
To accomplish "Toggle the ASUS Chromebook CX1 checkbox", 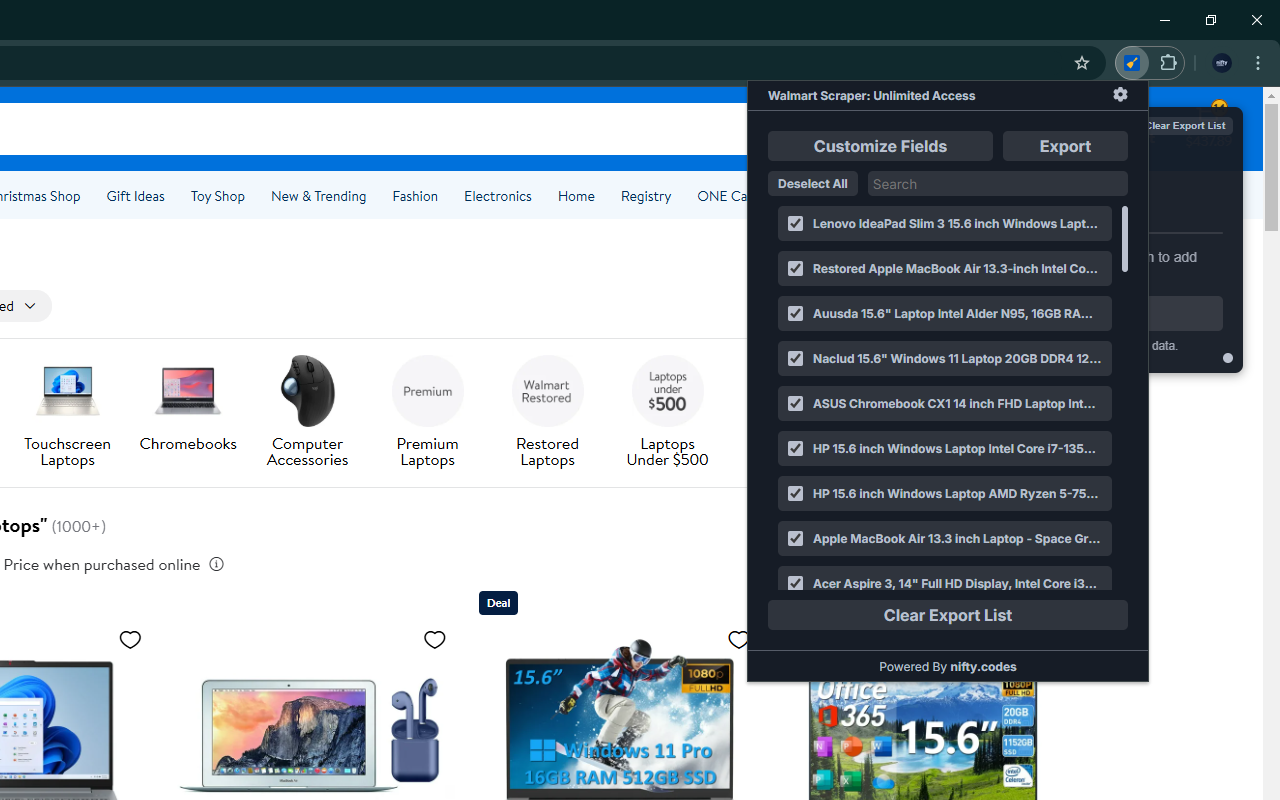I will [x=795, y=403].
